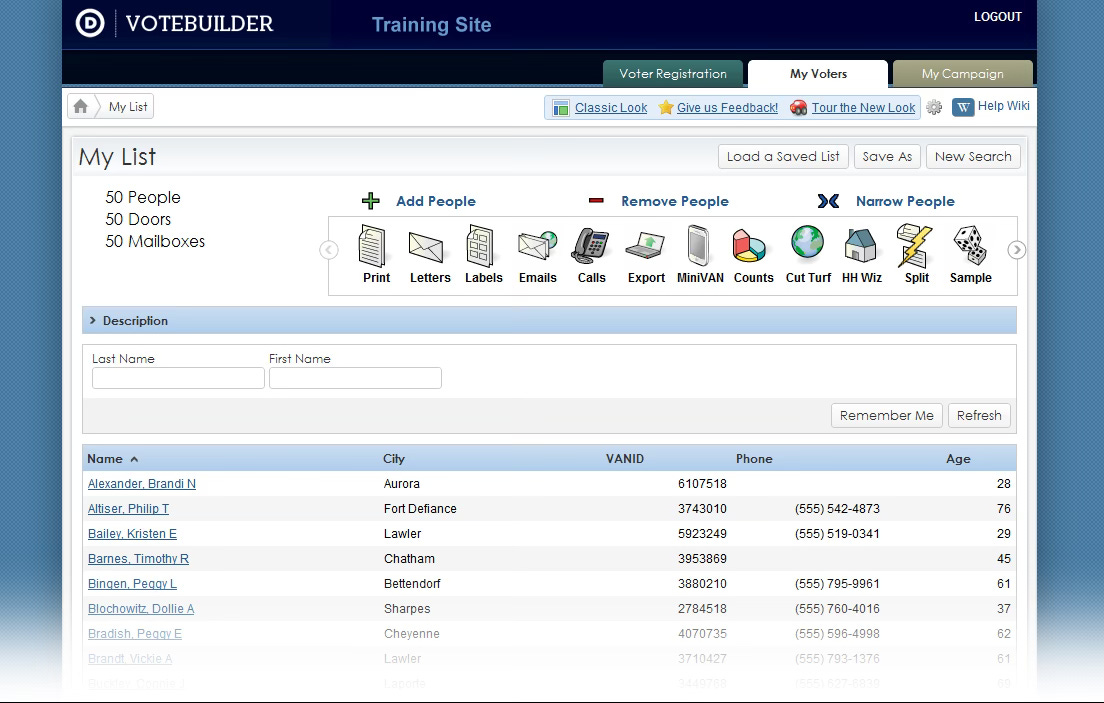
Task: Click the Save As button
Action: 887,156
